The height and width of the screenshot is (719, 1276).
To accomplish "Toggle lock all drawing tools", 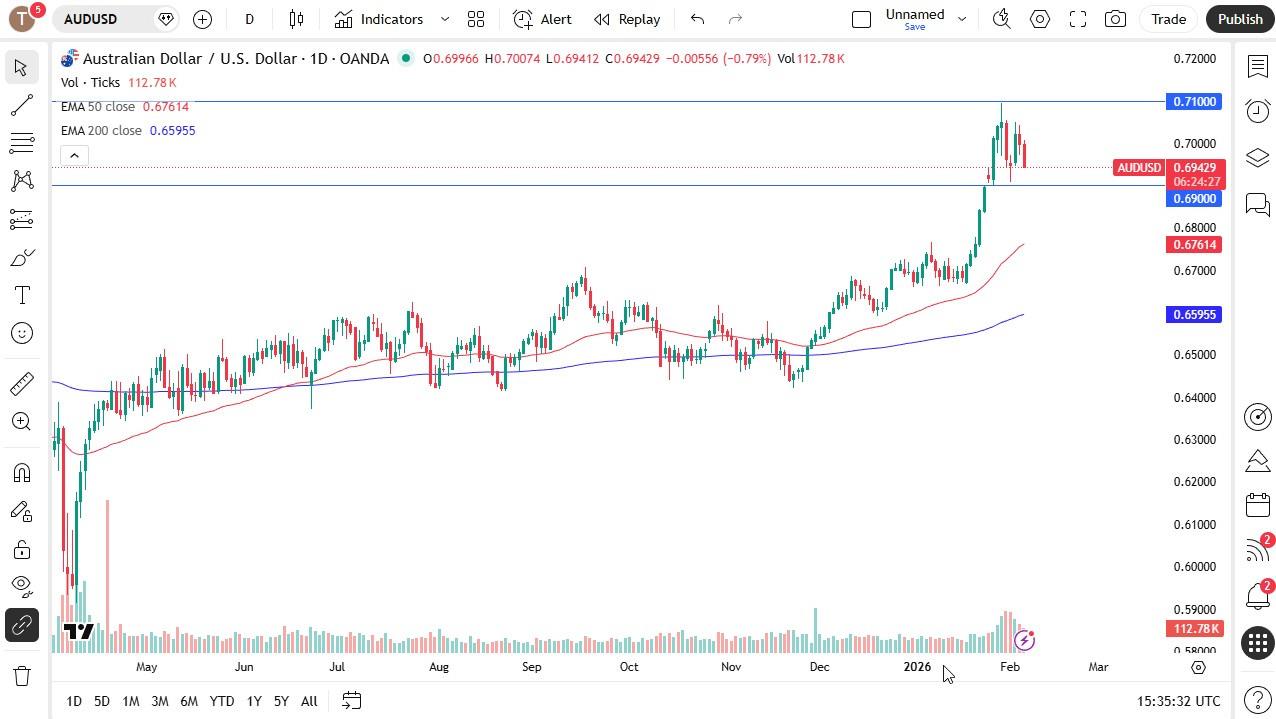I will 21,549.
